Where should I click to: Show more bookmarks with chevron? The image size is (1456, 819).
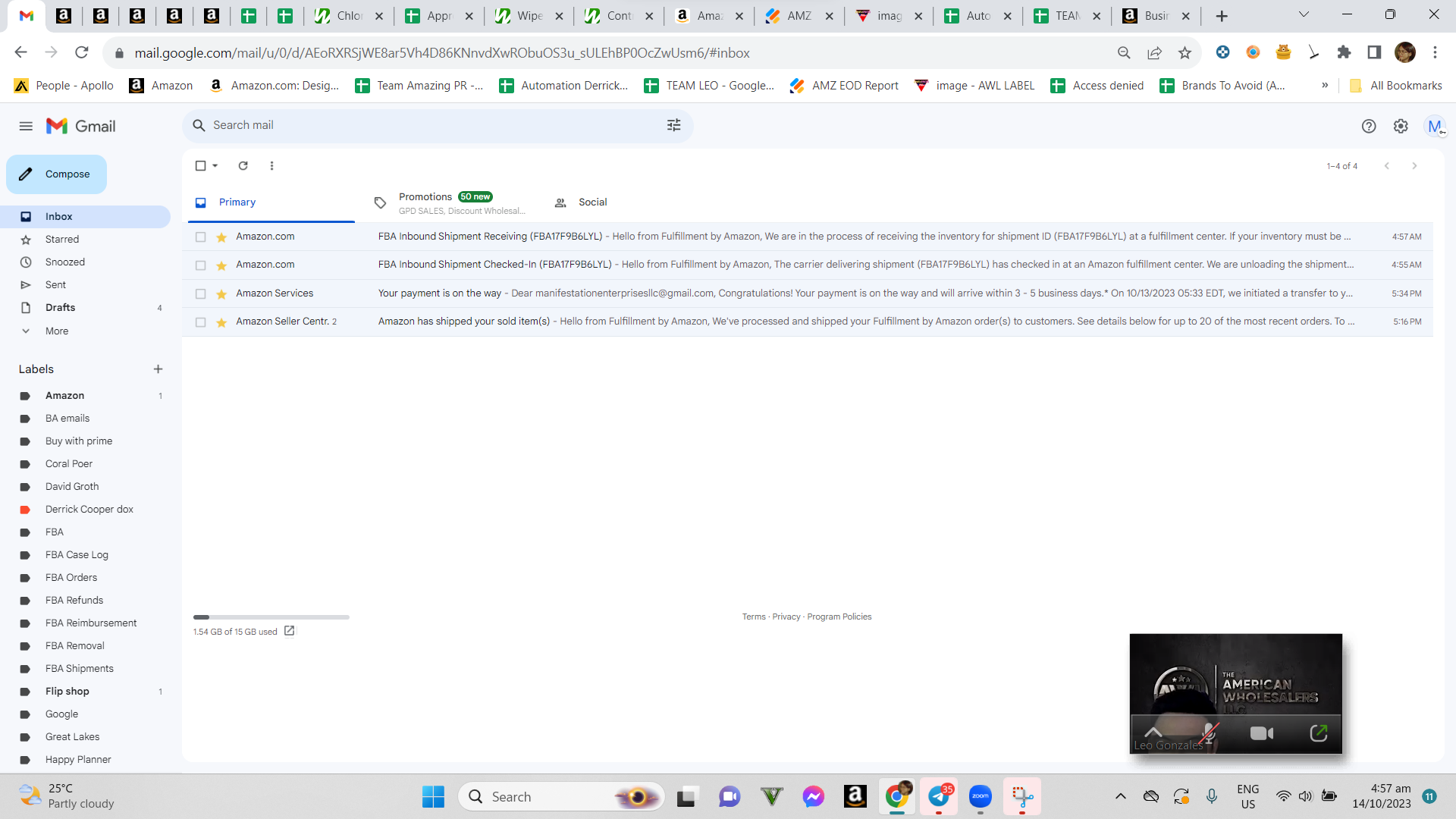pos(1325,86)
